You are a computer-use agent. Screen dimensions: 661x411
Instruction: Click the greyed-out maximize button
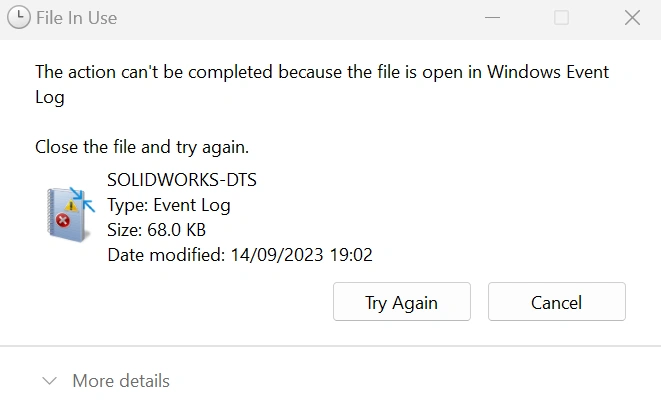click(x=561, y=18)
